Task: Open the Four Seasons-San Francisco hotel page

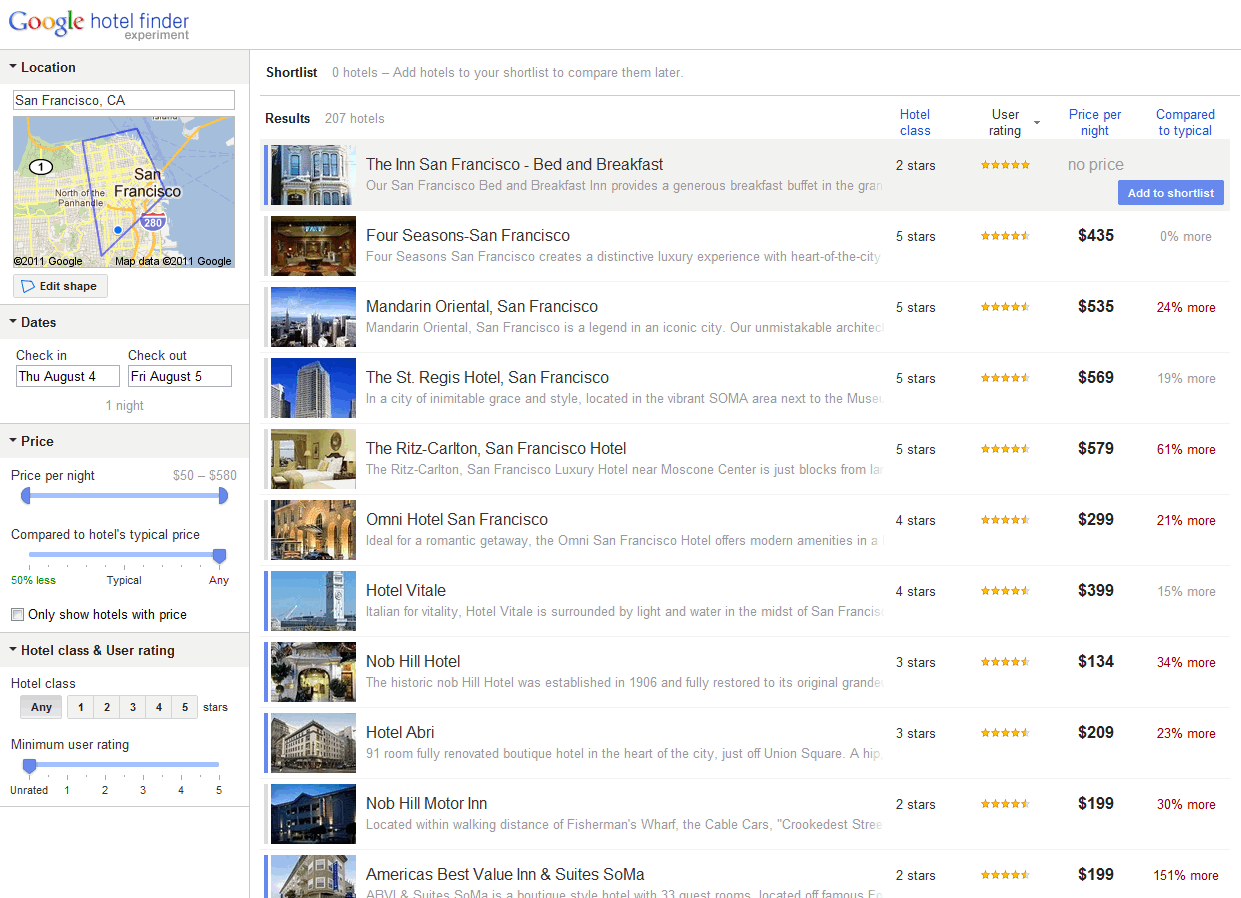Action: (x=468, y=235)
